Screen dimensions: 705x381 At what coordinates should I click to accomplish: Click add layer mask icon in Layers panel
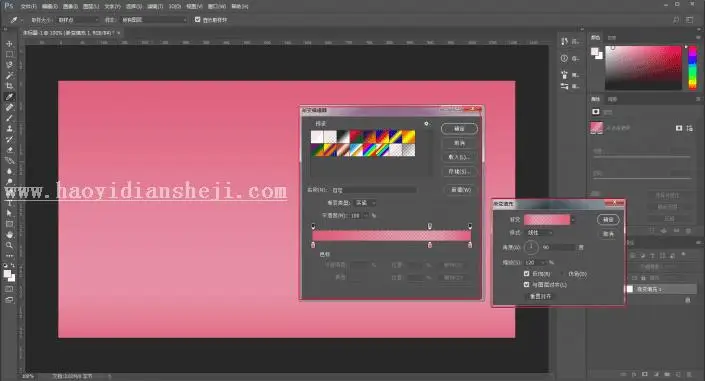(x=645, y=374)
